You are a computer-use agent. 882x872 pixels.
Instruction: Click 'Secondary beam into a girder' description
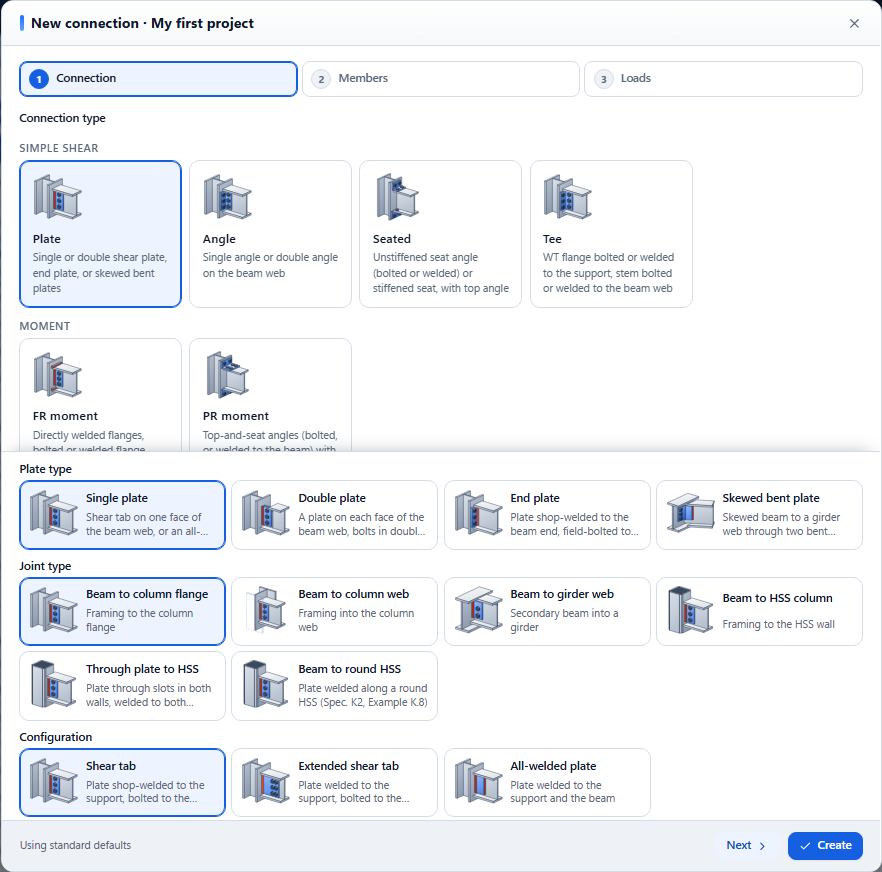click(564, 620)
